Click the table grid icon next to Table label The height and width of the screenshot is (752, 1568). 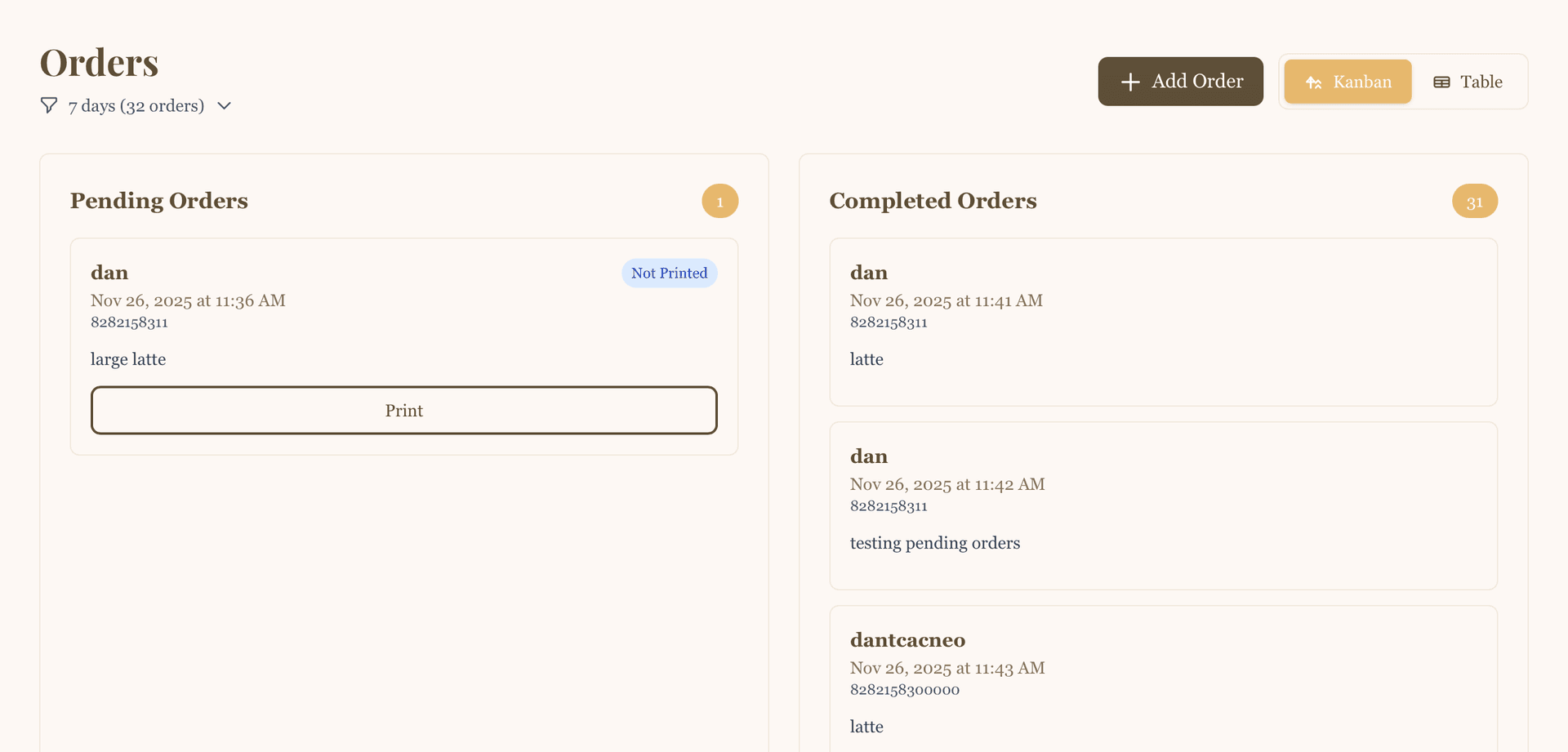tap(1441, 82)
